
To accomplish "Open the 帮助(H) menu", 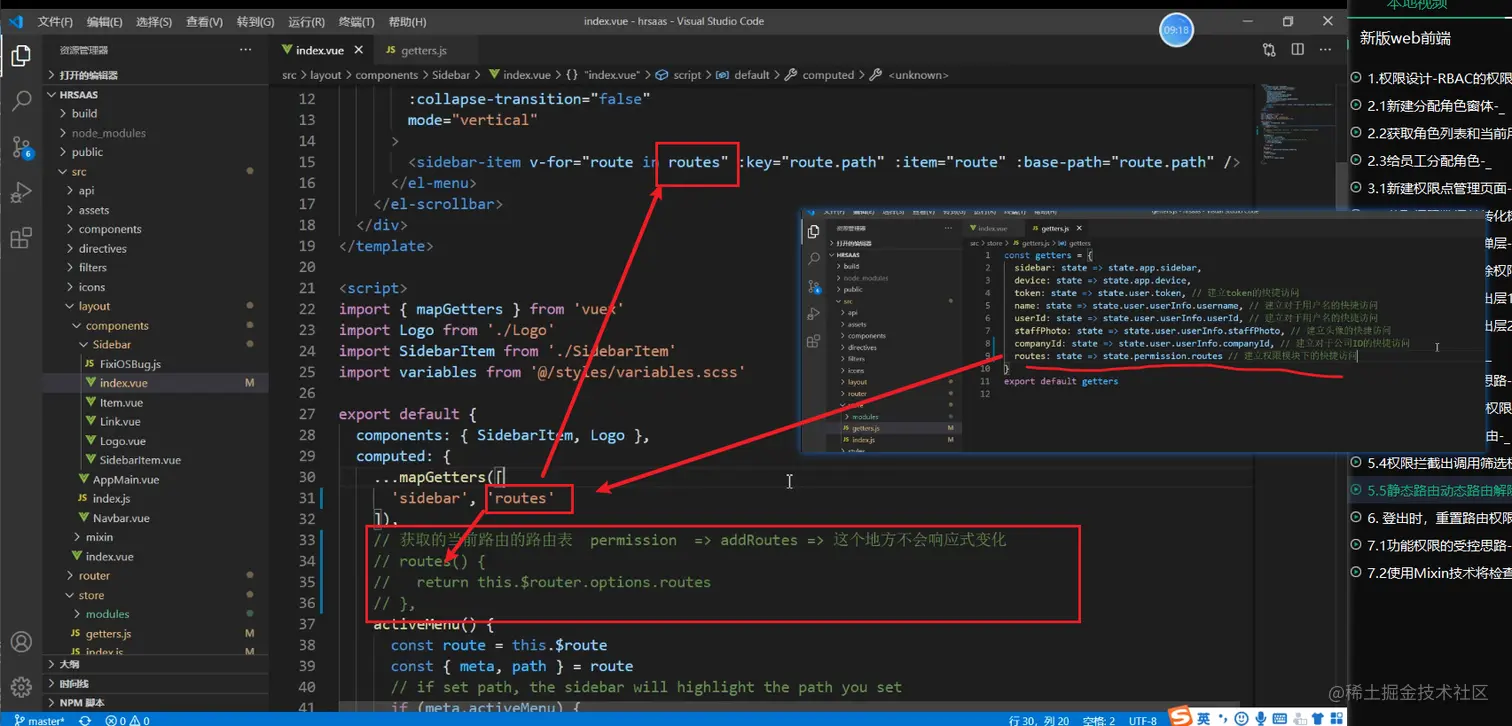I will pos(407,22).
